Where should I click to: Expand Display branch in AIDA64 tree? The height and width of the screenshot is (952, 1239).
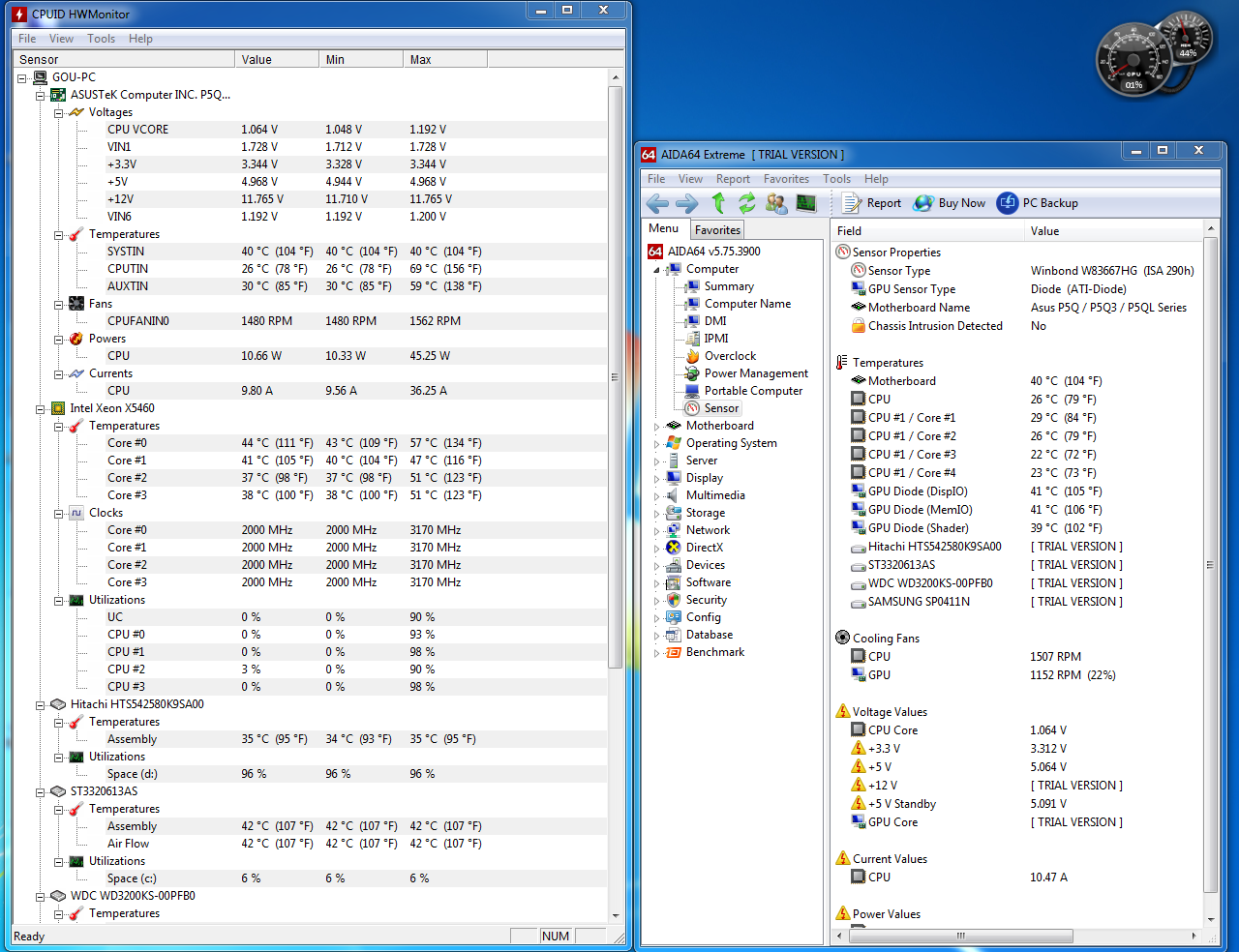(x=656, y=479)
